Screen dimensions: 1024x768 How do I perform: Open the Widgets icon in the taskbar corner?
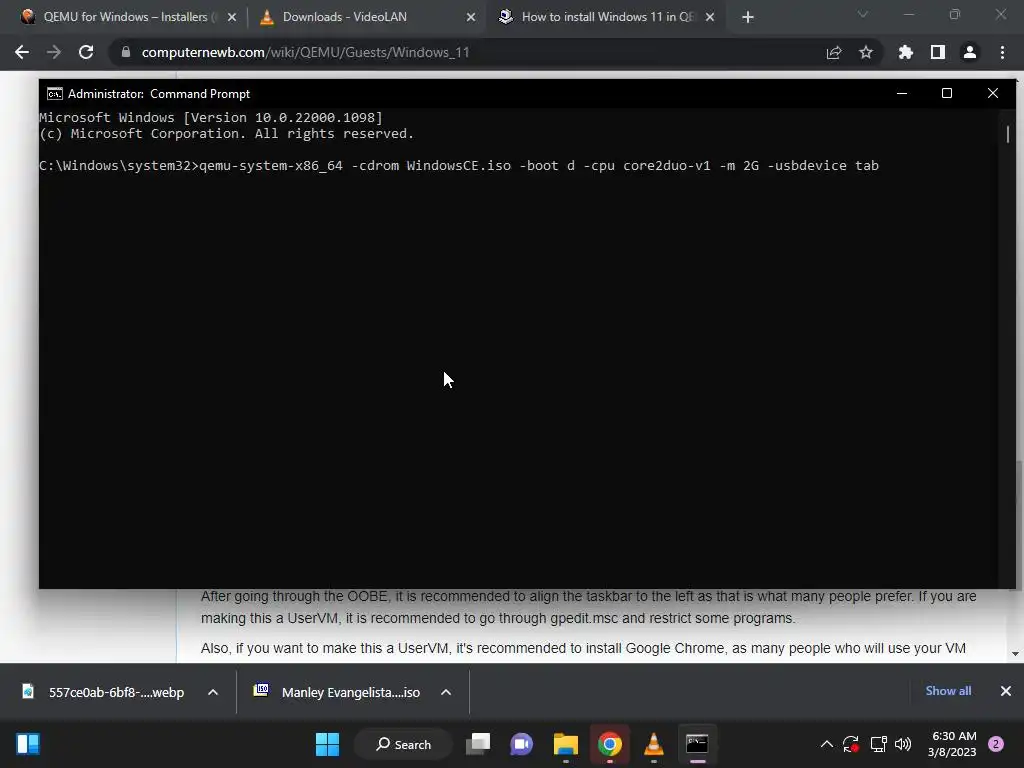click(28, 744)
